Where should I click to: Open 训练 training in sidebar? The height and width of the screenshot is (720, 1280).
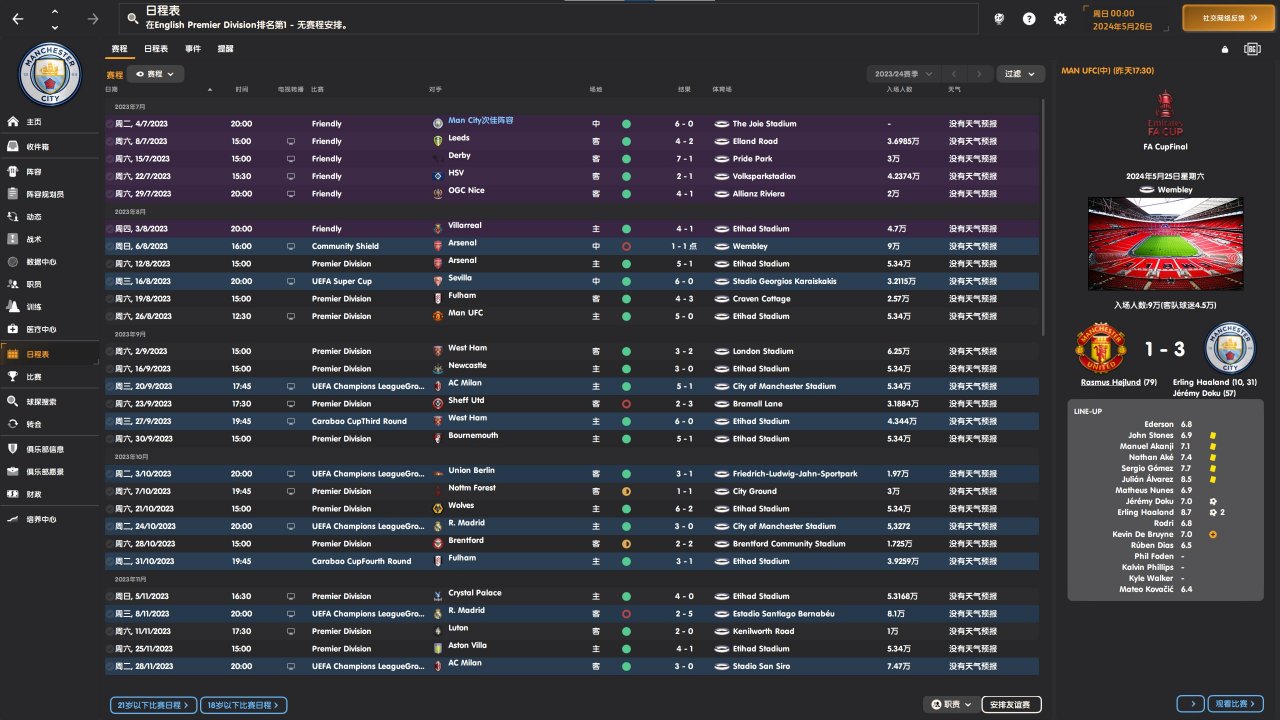50,307
